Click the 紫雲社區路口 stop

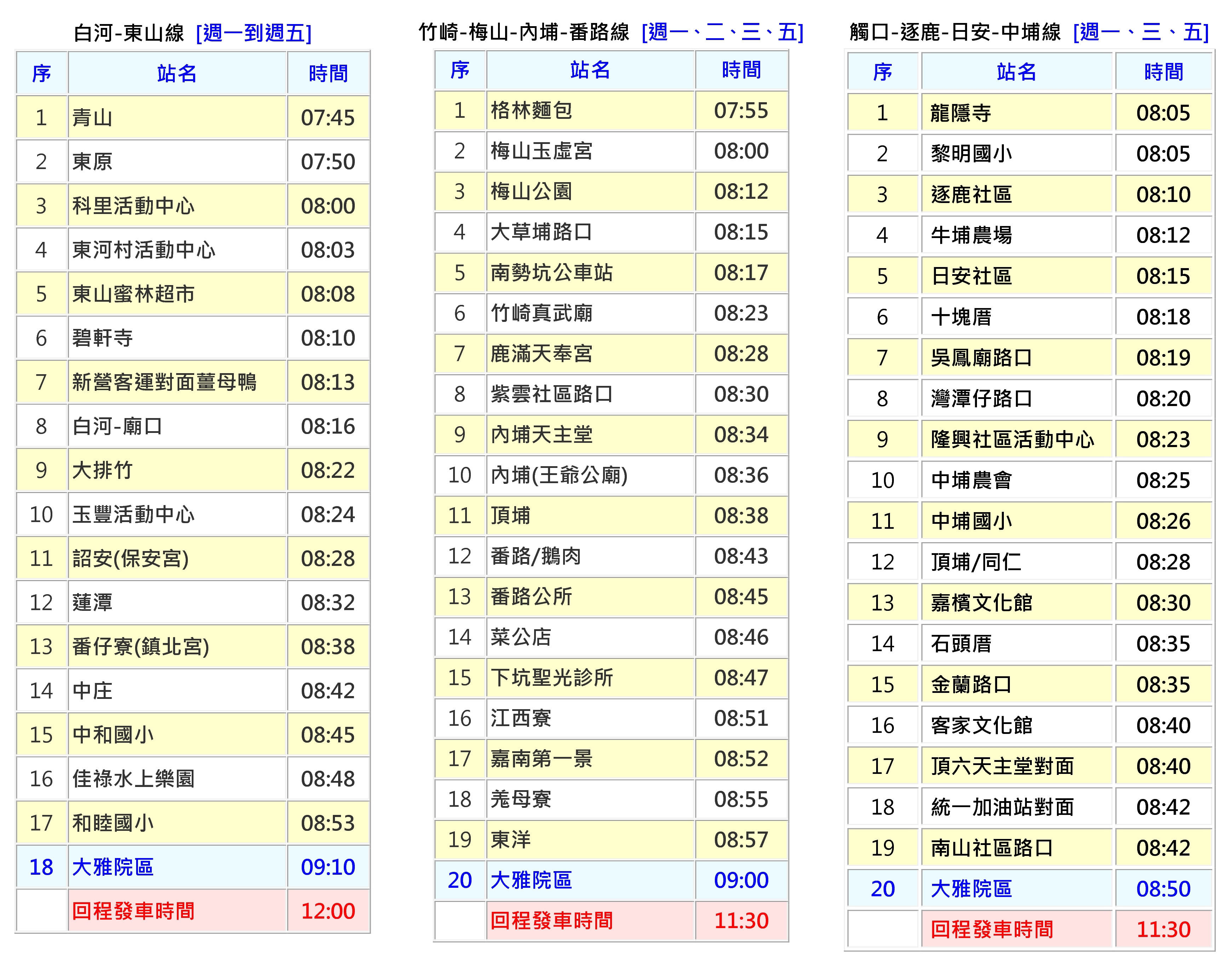coord(551,394)
